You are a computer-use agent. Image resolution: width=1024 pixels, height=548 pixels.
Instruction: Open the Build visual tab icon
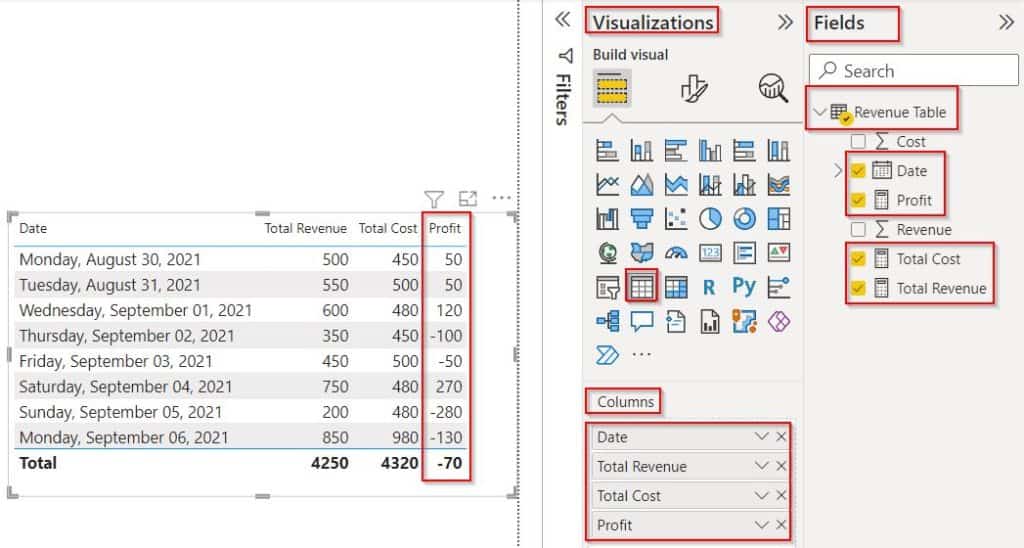pos(612,88)
